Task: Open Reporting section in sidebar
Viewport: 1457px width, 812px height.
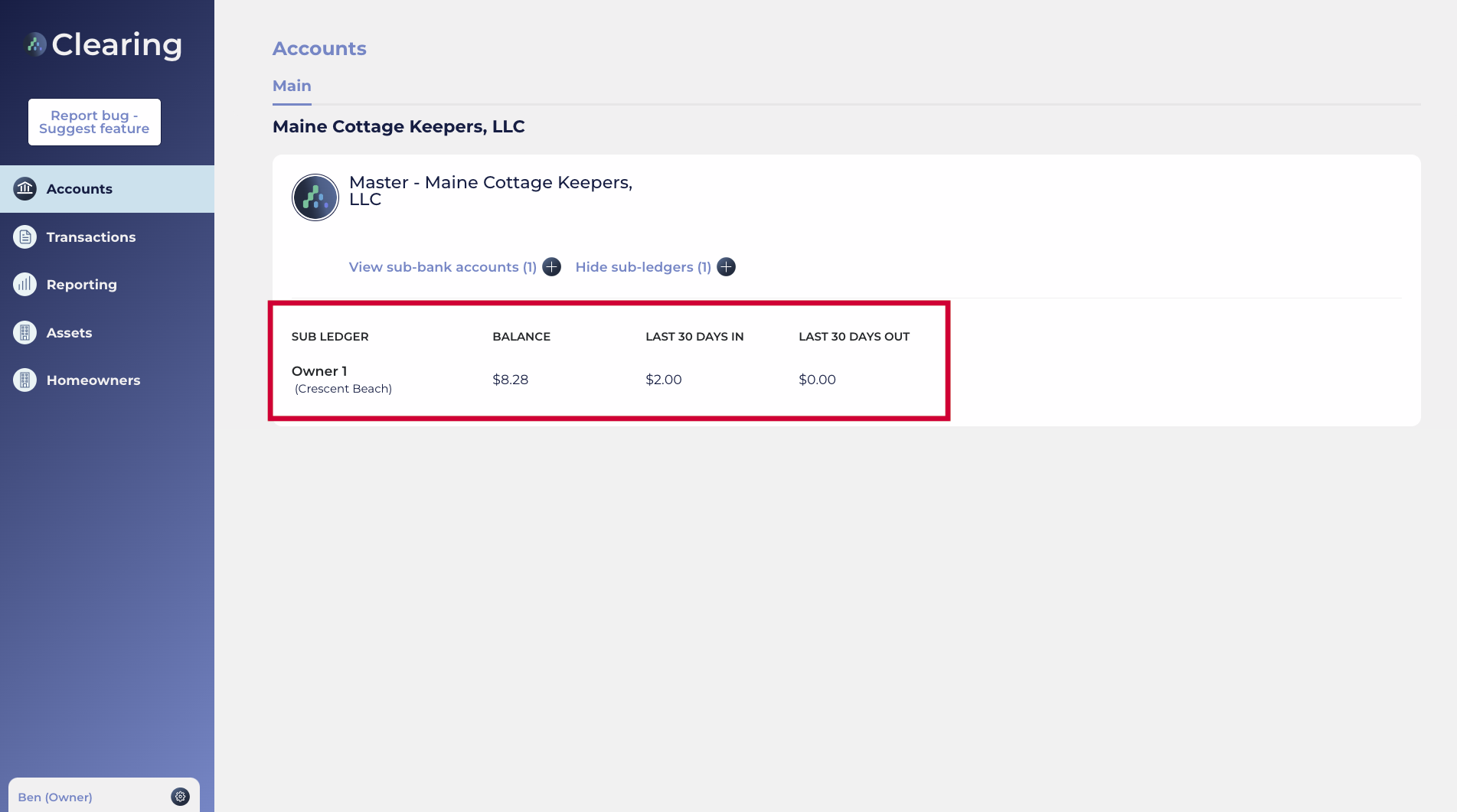Action: point(82,285)
